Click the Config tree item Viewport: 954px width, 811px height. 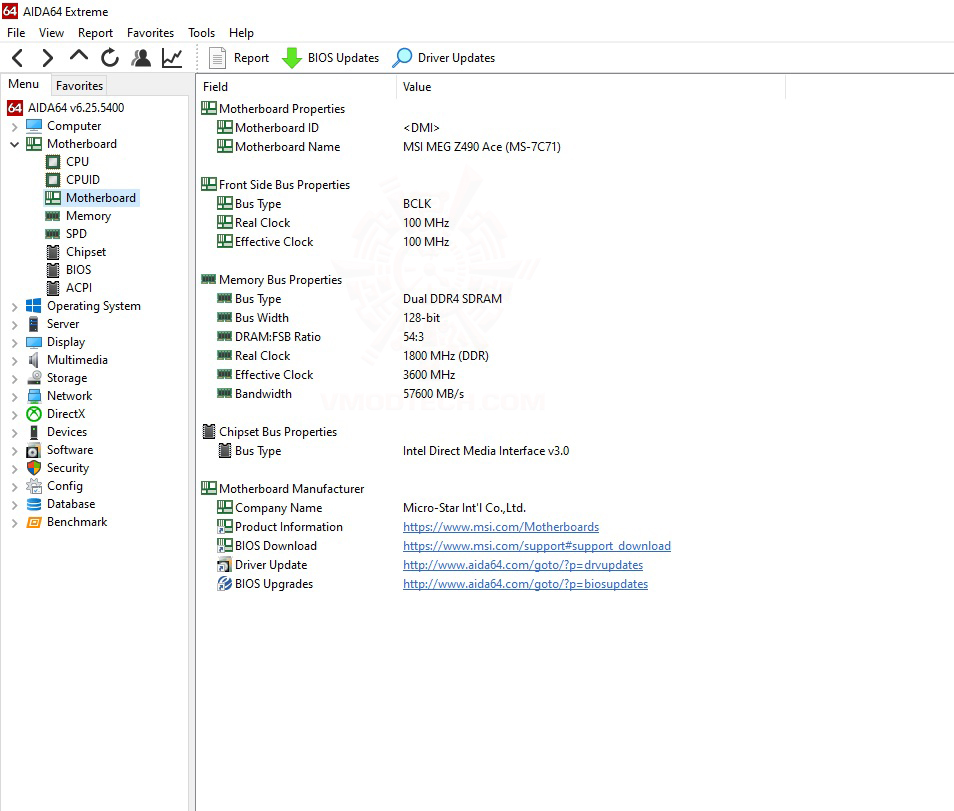(64, 486)
